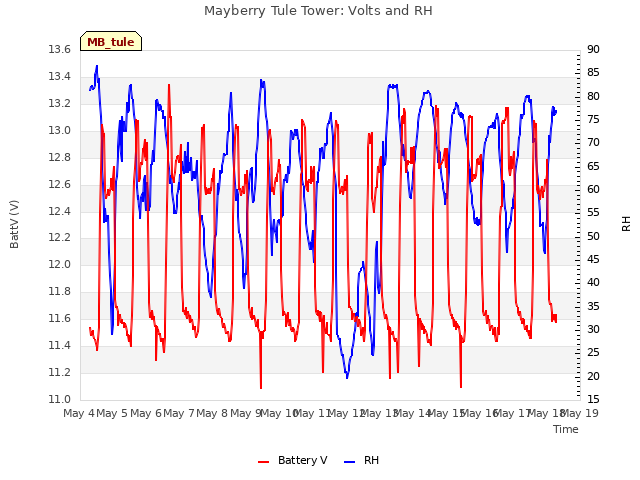Click the 'Time' x-axis label

[566, 429]
